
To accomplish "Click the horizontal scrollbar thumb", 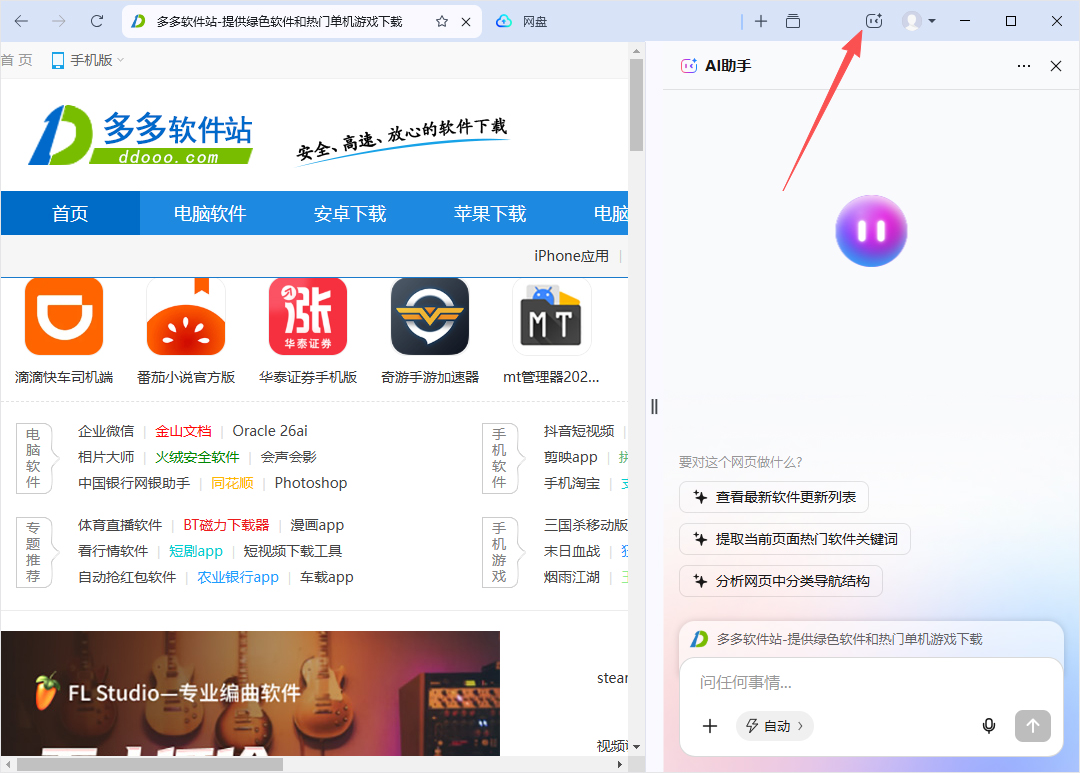I will 149,765.
